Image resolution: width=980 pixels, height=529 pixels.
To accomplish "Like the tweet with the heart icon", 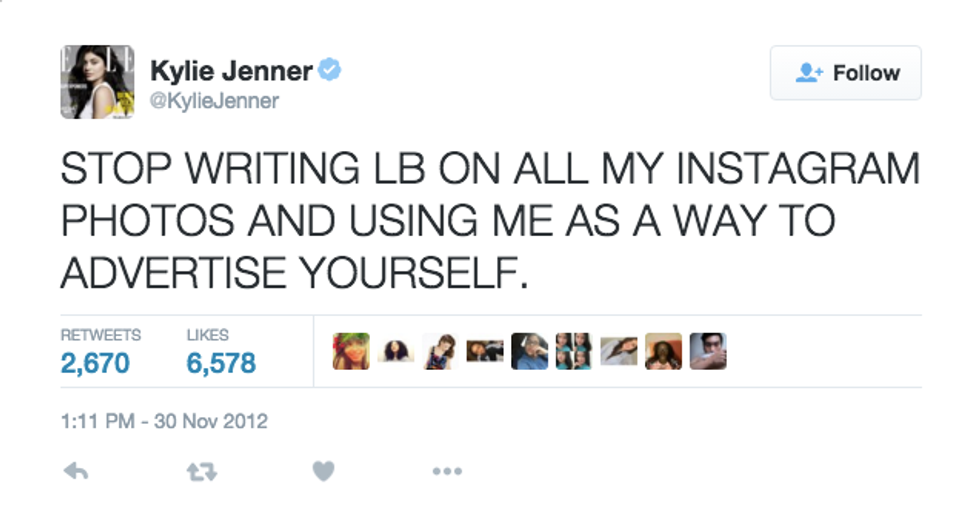I will click(323, 470).
